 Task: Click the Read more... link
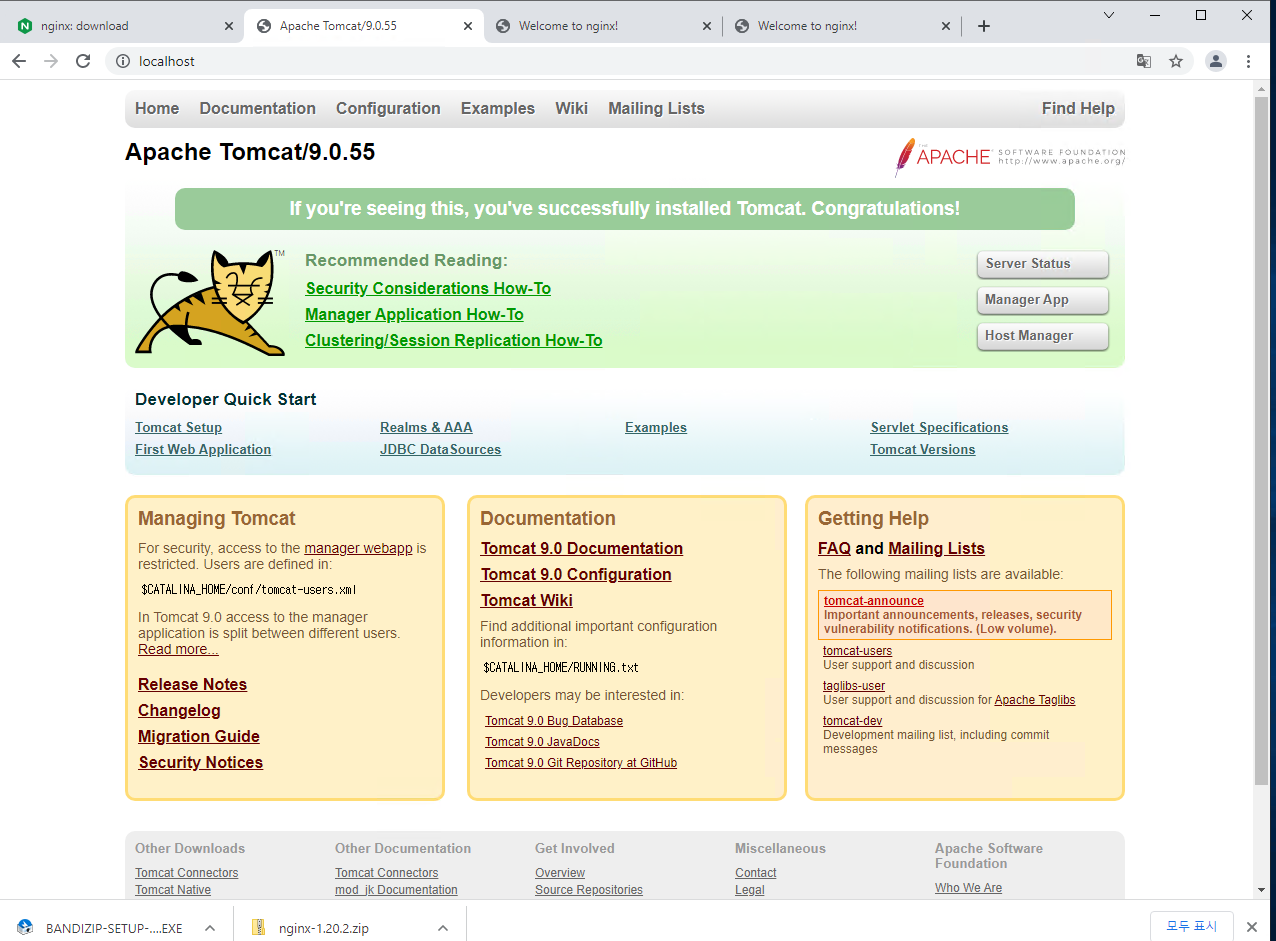[178, 649]
